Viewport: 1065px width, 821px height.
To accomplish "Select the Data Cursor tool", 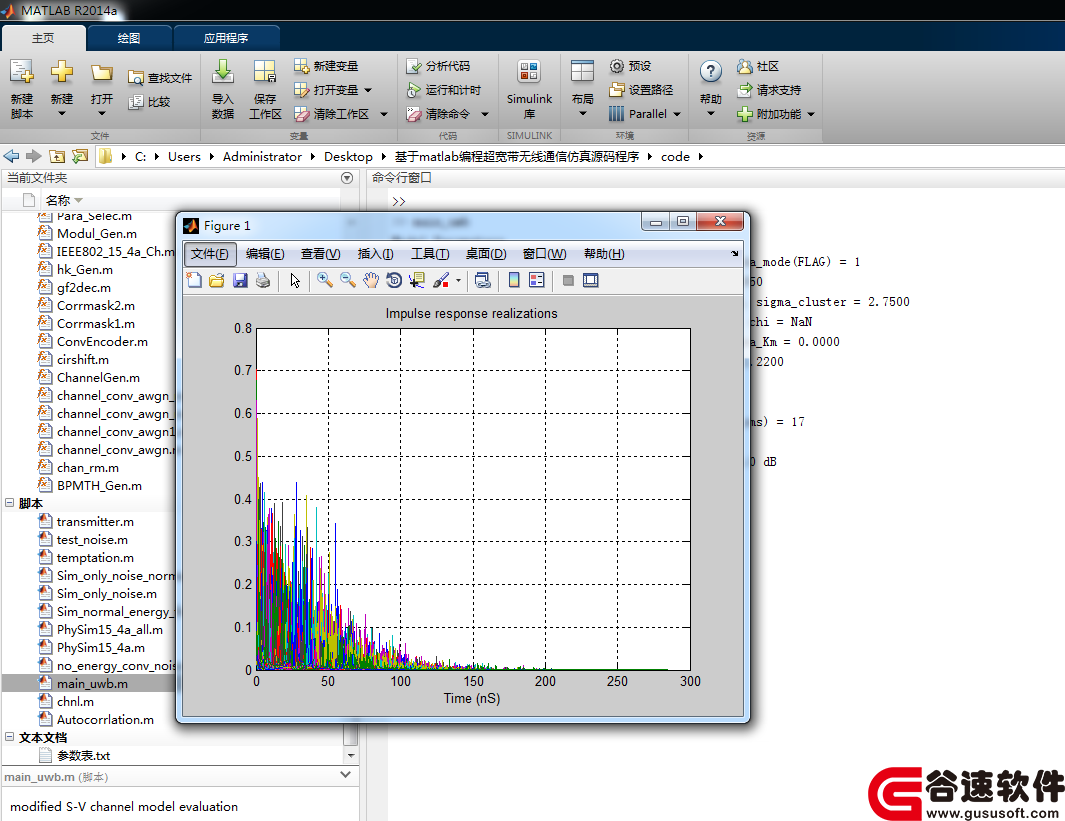I will 417,280.
